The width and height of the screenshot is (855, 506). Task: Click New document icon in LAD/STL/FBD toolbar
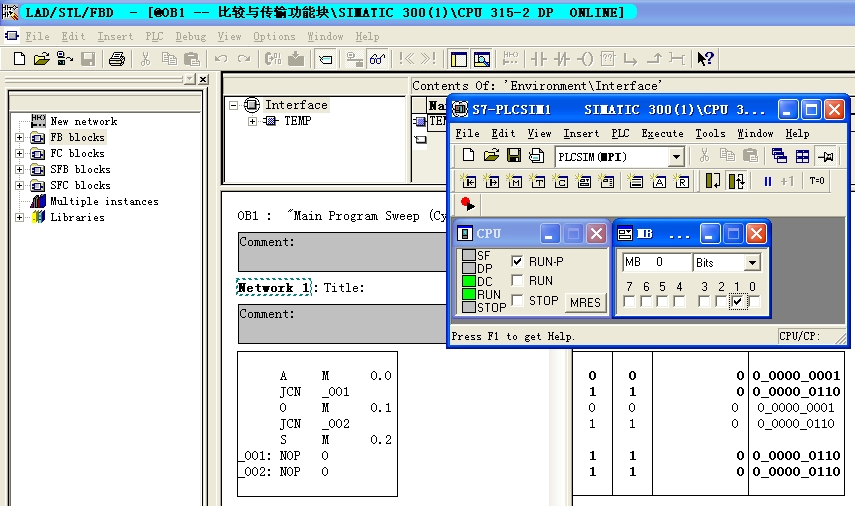click(19, 58)
